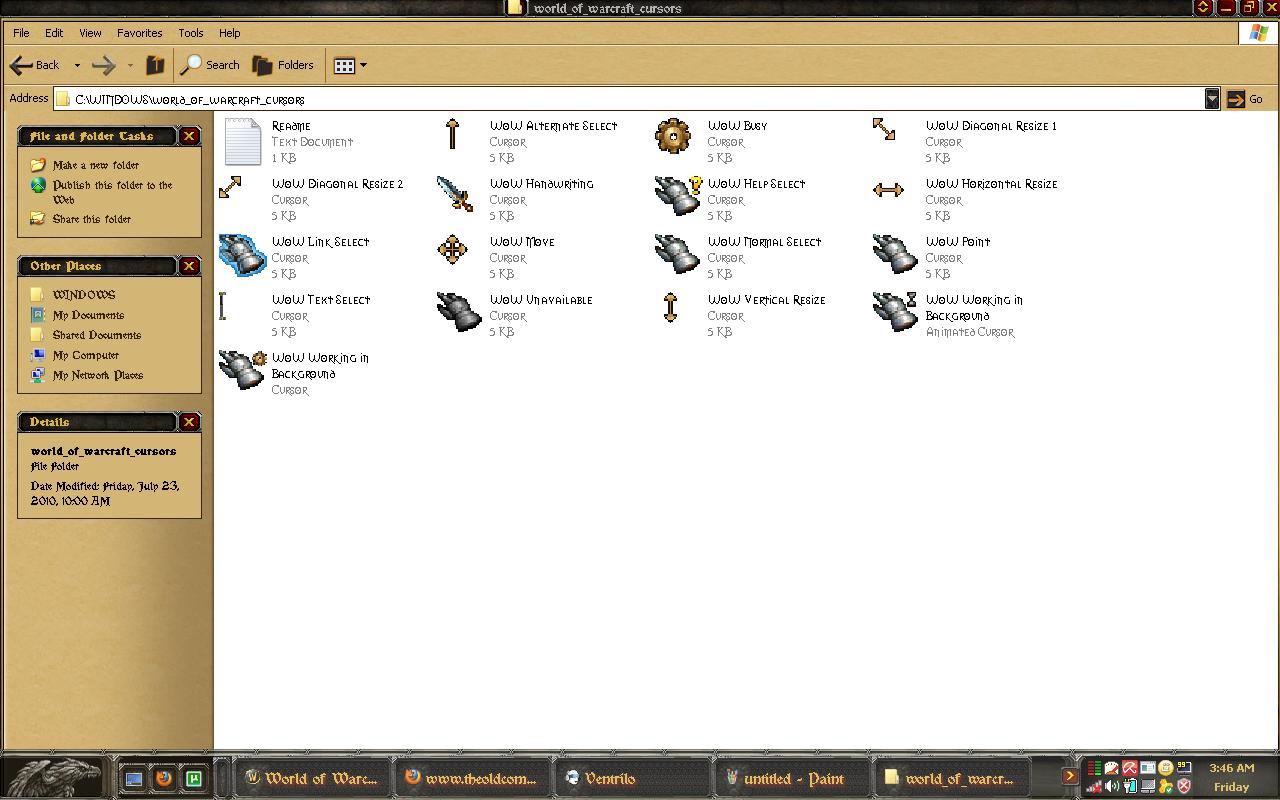Viewport: 1280px width, 800px height.
Task: Go to My Documents in Other Places
Action: [88, 315]
